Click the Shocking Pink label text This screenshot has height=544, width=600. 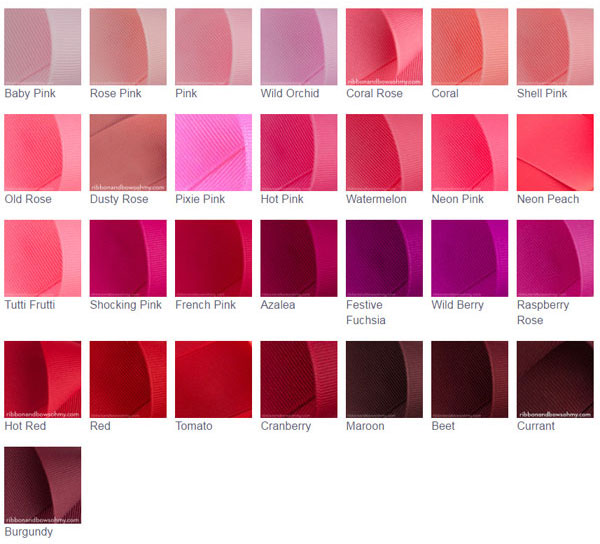(x=126, y=305)
